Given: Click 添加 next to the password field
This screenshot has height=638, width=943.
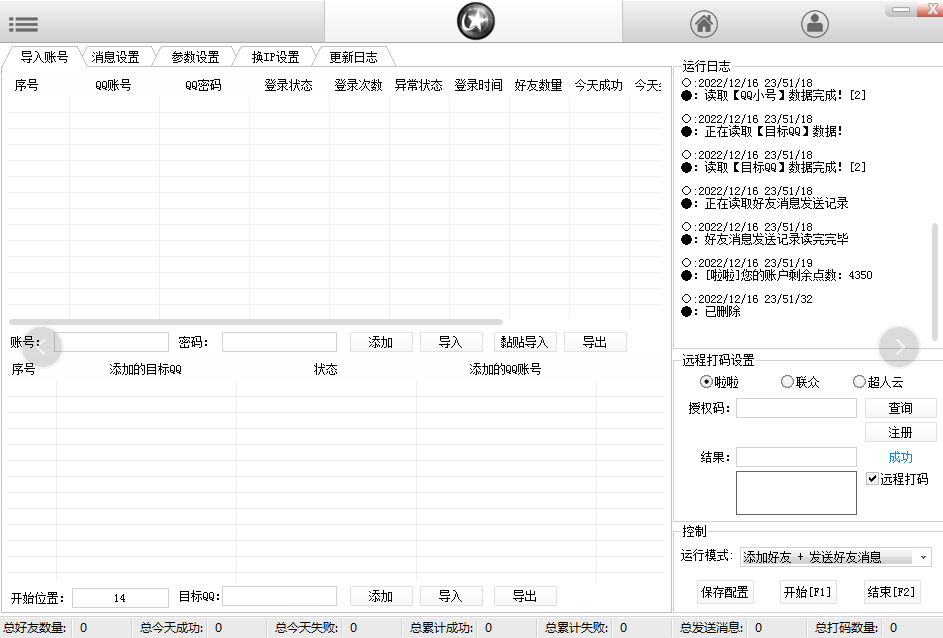Looking at the screenshot, I should 381,342.
